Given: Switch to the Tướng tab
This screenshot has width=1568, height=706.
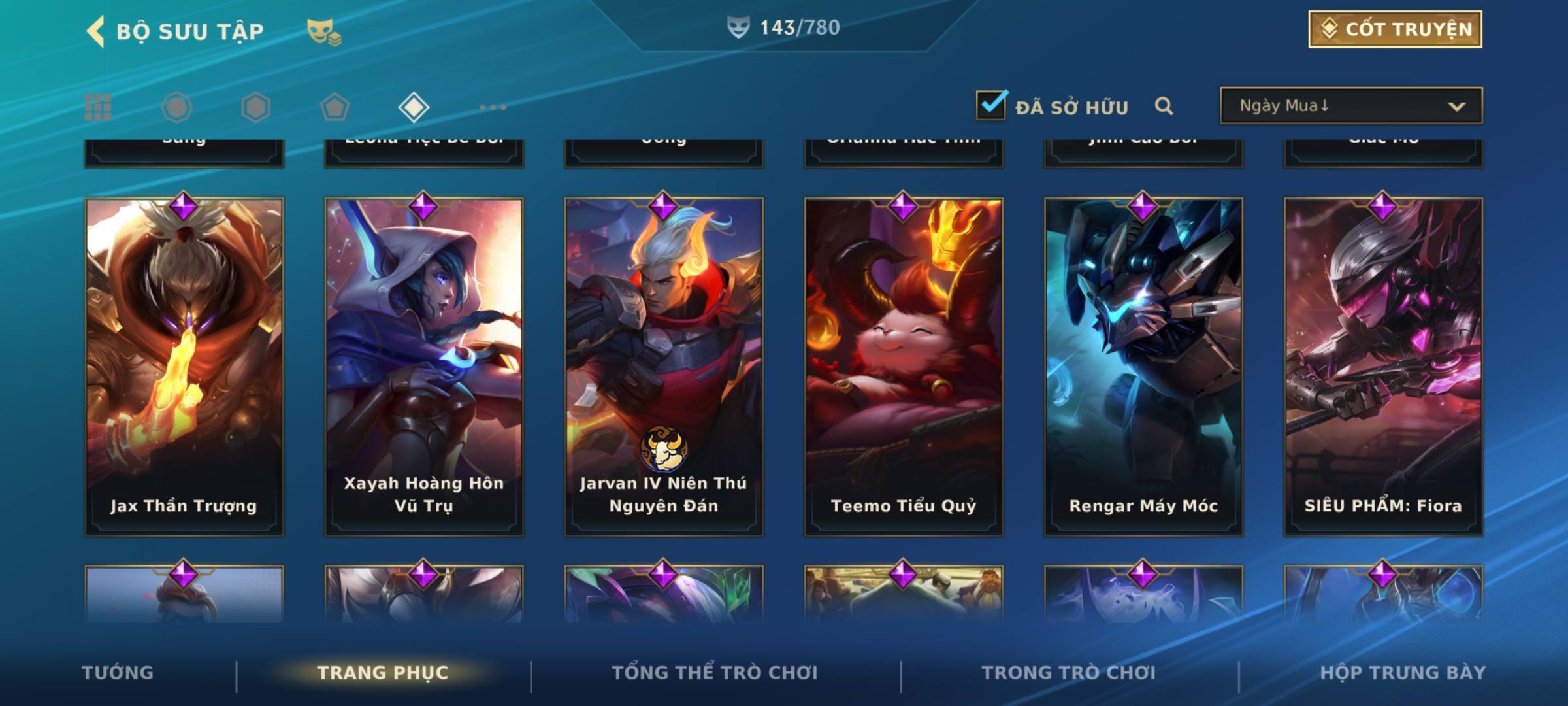Looking at the screenshot, I should pos(118,672).
